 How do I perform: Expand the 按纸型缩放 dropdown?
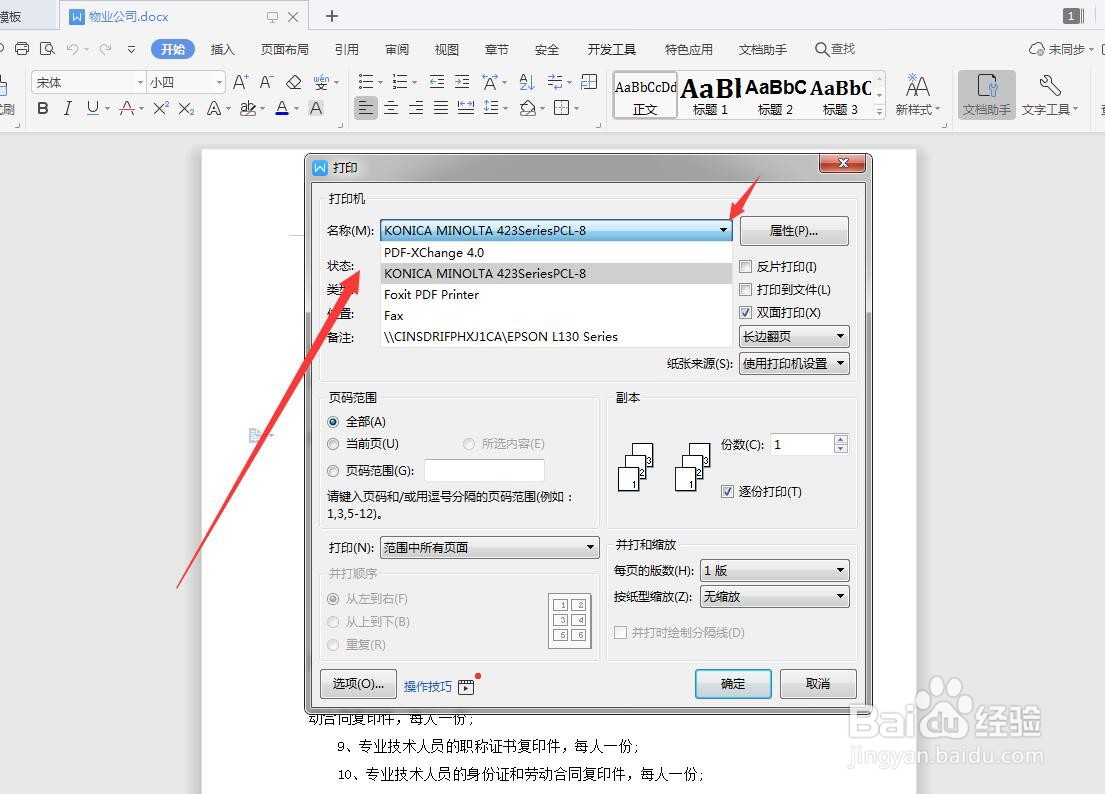point(842,596)
